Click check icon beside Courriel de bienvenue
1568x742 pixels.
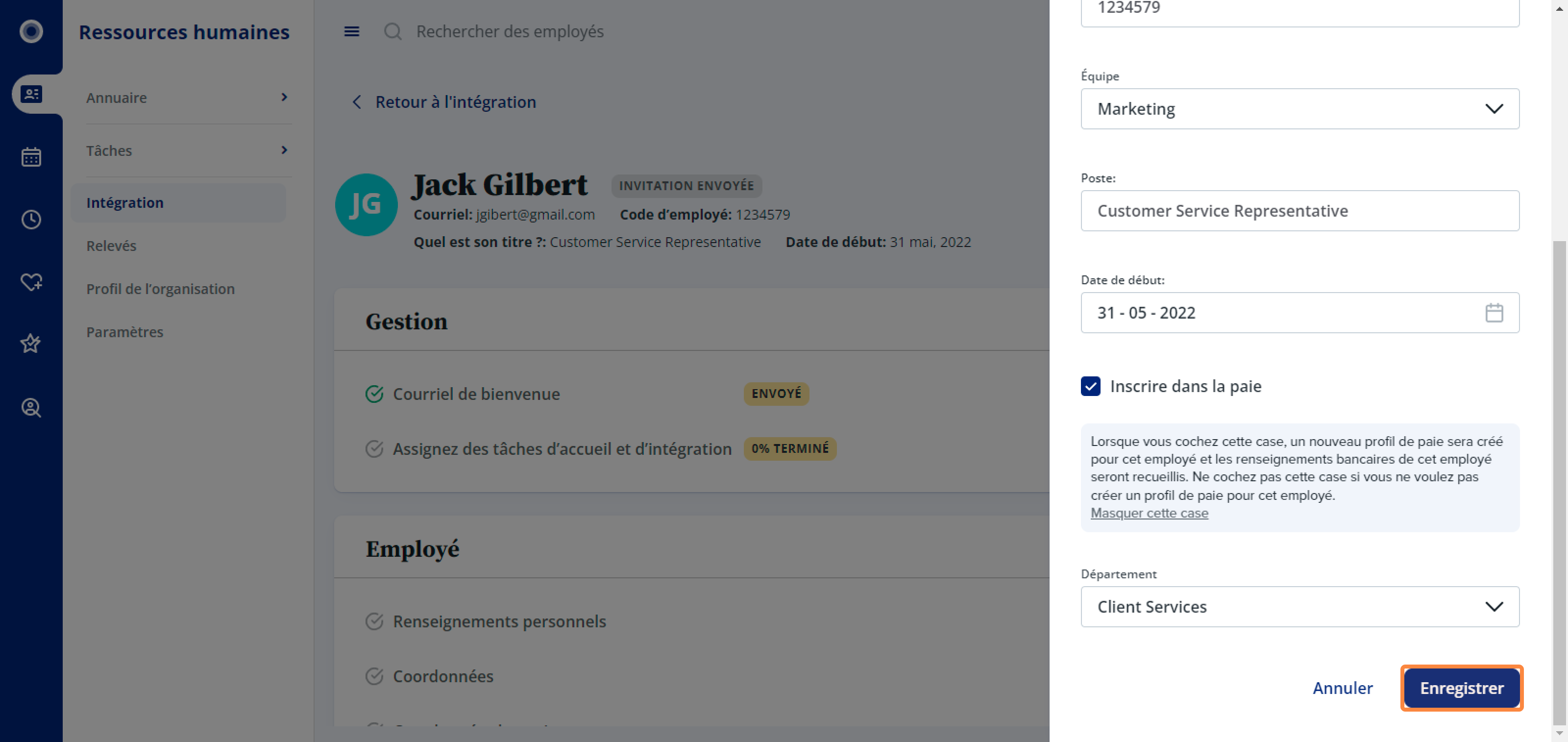374,394
